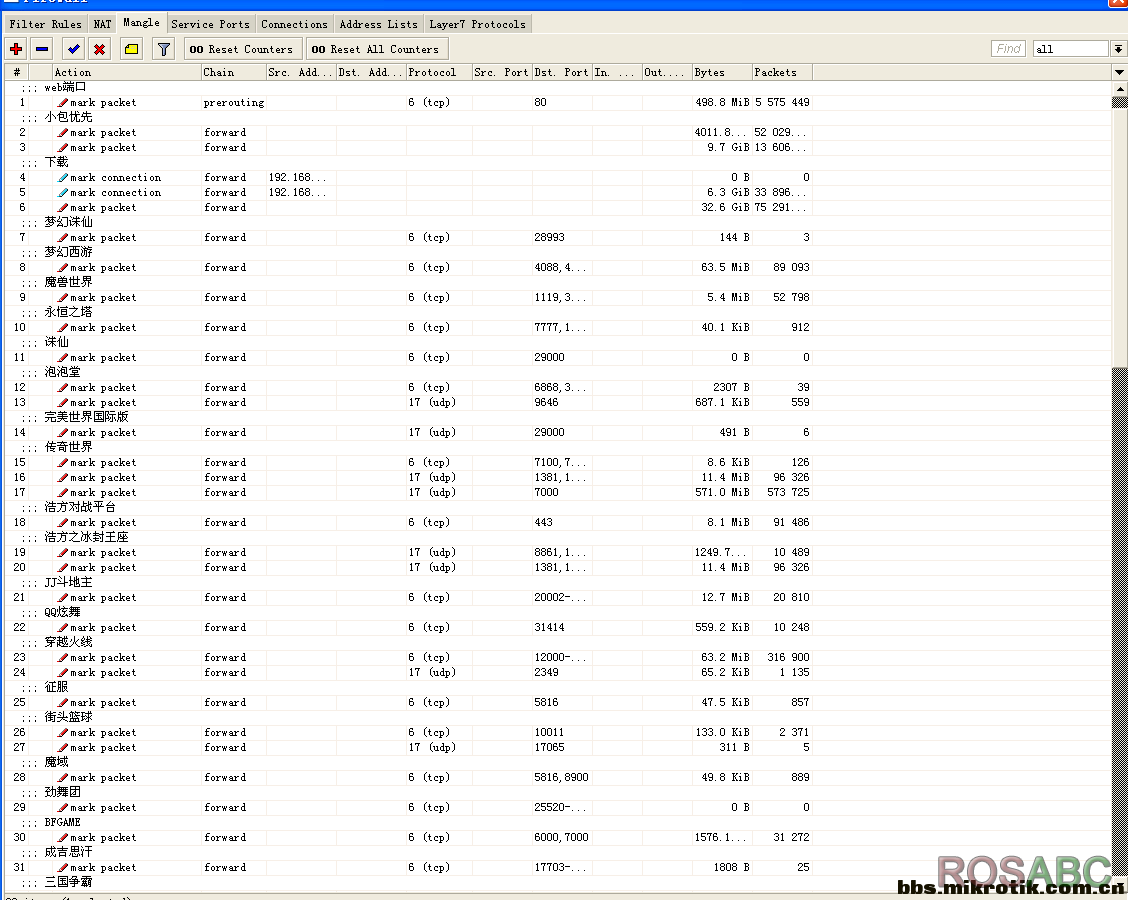1128x900 pixels.
Task: Select the '下载' comment row
Action: coord(558,163)
